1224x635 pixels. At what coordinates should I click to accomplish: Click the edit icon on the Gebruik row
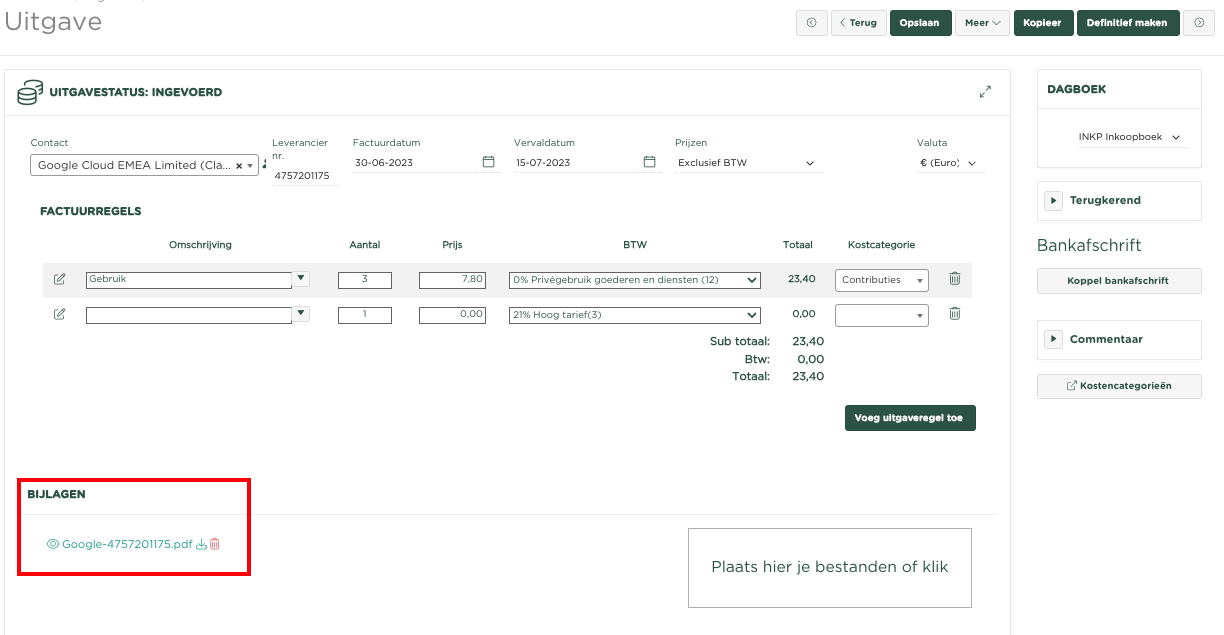(x=60, y=279)
